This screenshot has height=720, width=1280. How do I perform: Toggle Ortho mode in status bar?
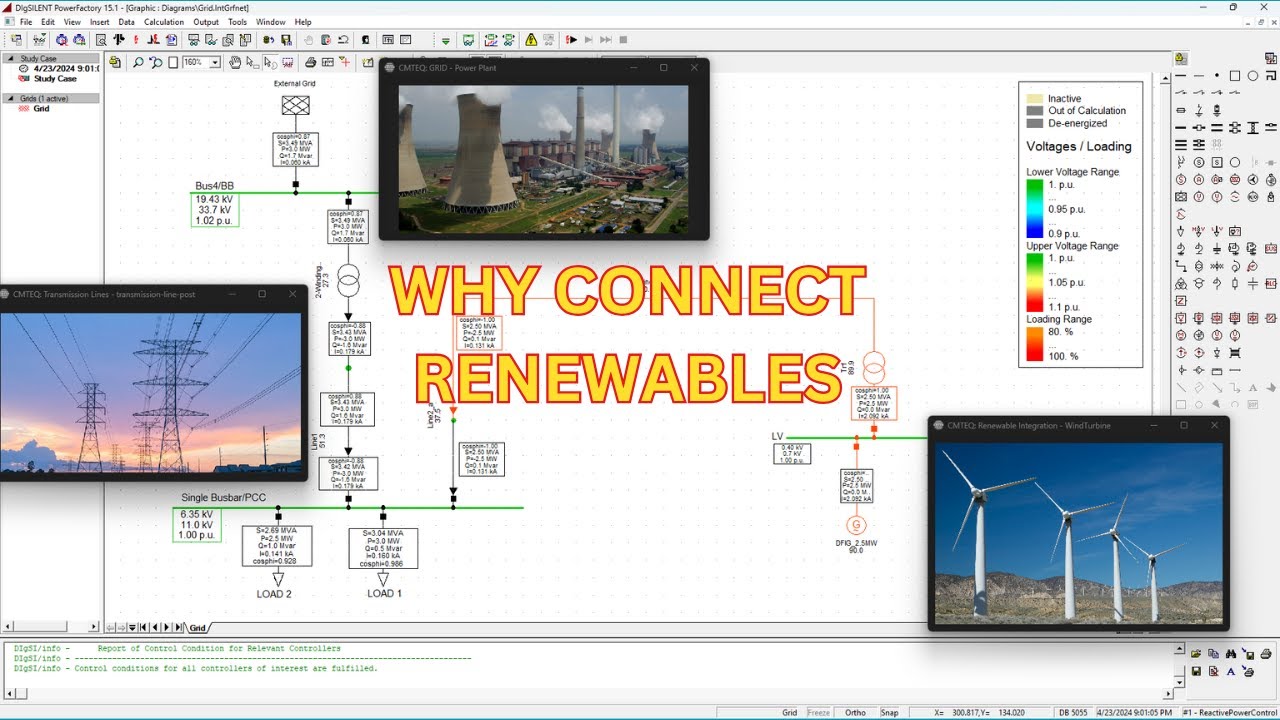pos(855,713)
